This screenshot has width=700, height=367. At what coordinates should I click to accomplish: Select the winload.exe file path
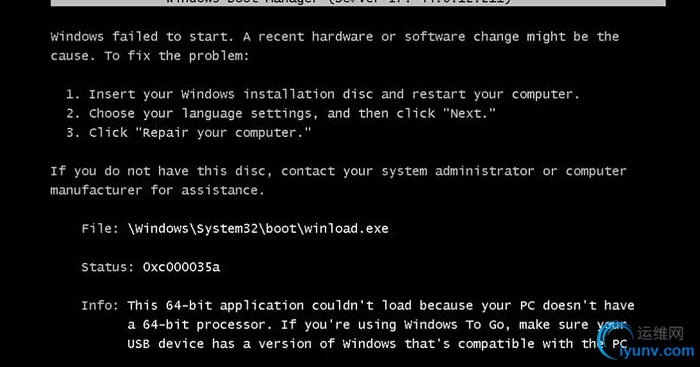click(258, 229)
